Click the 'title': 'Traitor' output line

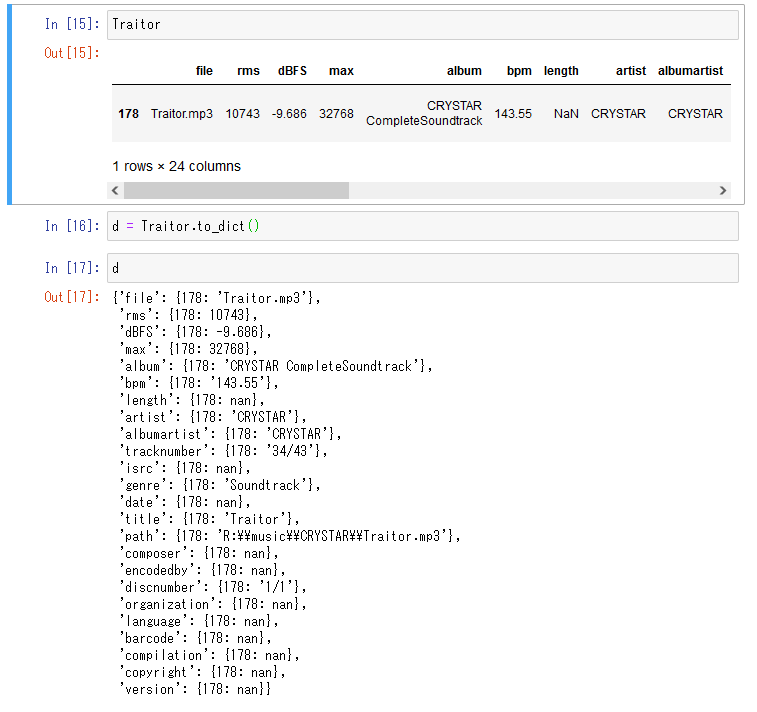point(209,519)
